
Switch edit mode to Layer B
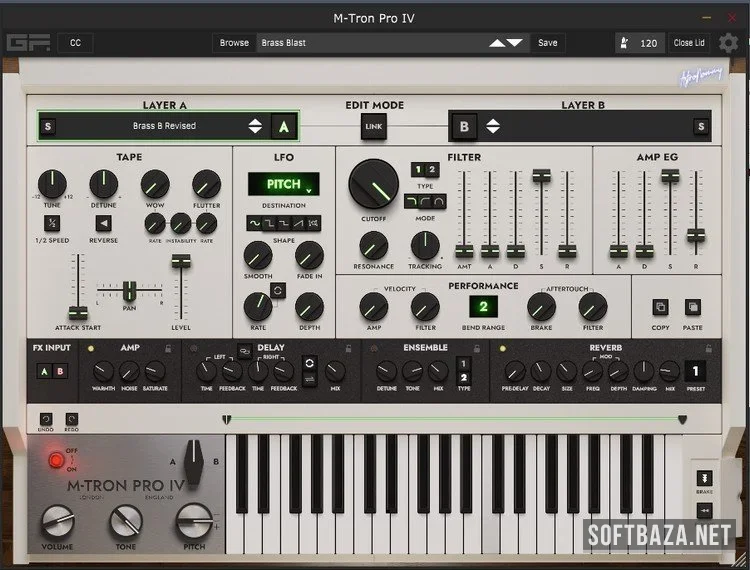(464, 126)
